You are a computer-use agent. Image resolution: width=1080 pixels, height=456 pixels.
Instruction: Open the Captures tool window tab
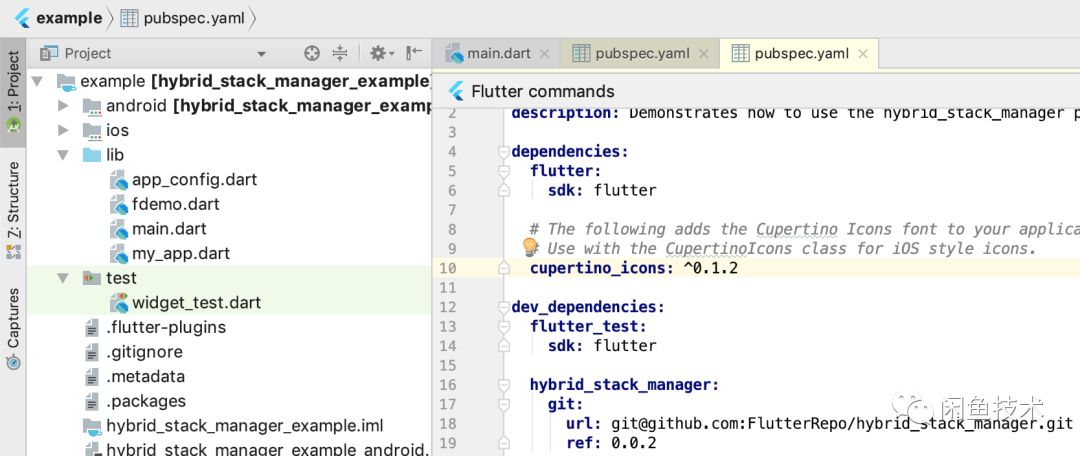point(13,329)
